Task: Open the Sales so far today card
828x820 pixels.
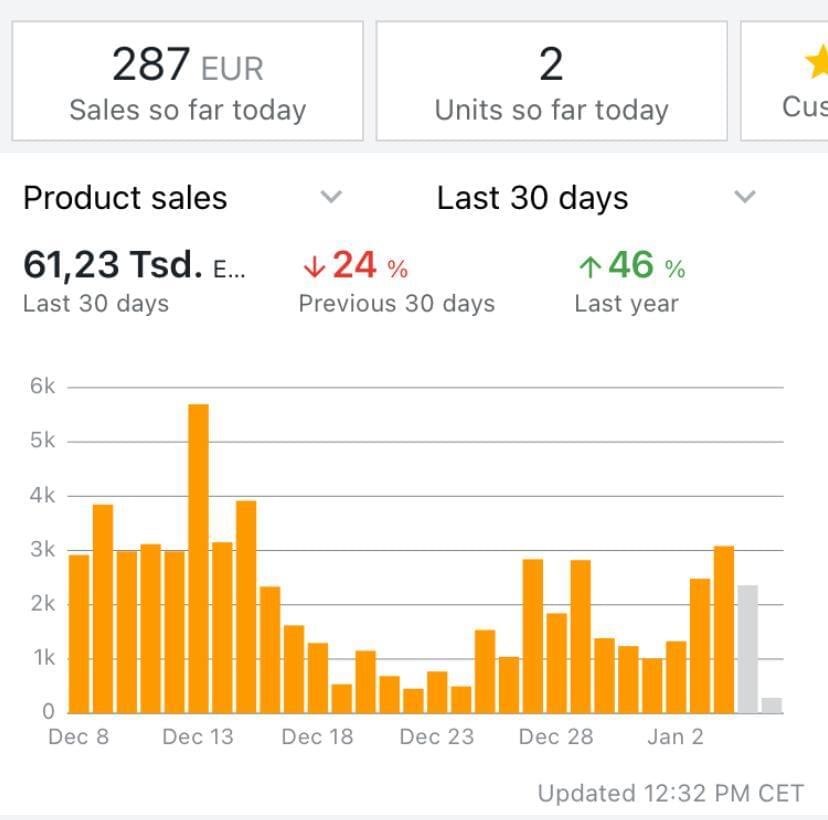Action: [x=187, y=81]
